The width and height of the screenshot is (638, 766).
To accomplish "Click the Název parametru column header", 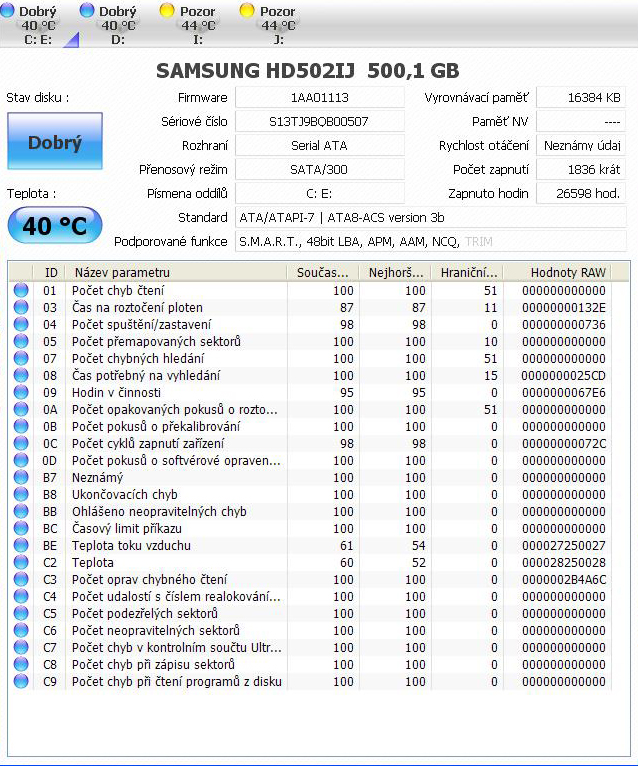I will [176, 273].
